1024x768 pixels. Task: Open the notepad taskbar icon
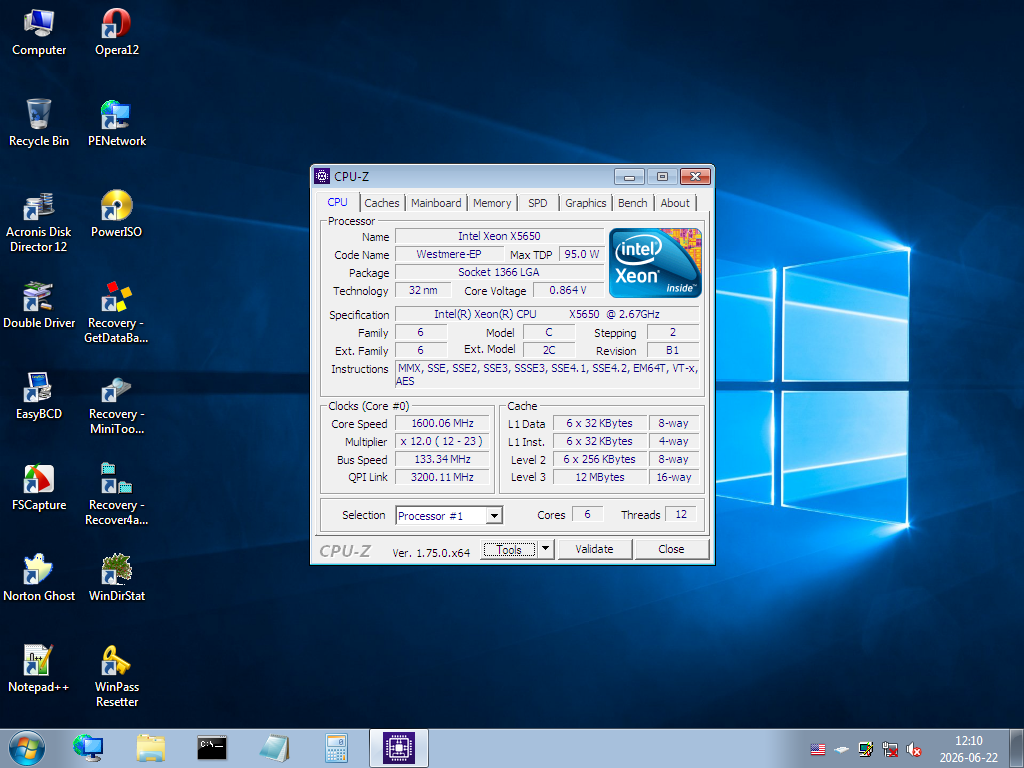point(274,748)
